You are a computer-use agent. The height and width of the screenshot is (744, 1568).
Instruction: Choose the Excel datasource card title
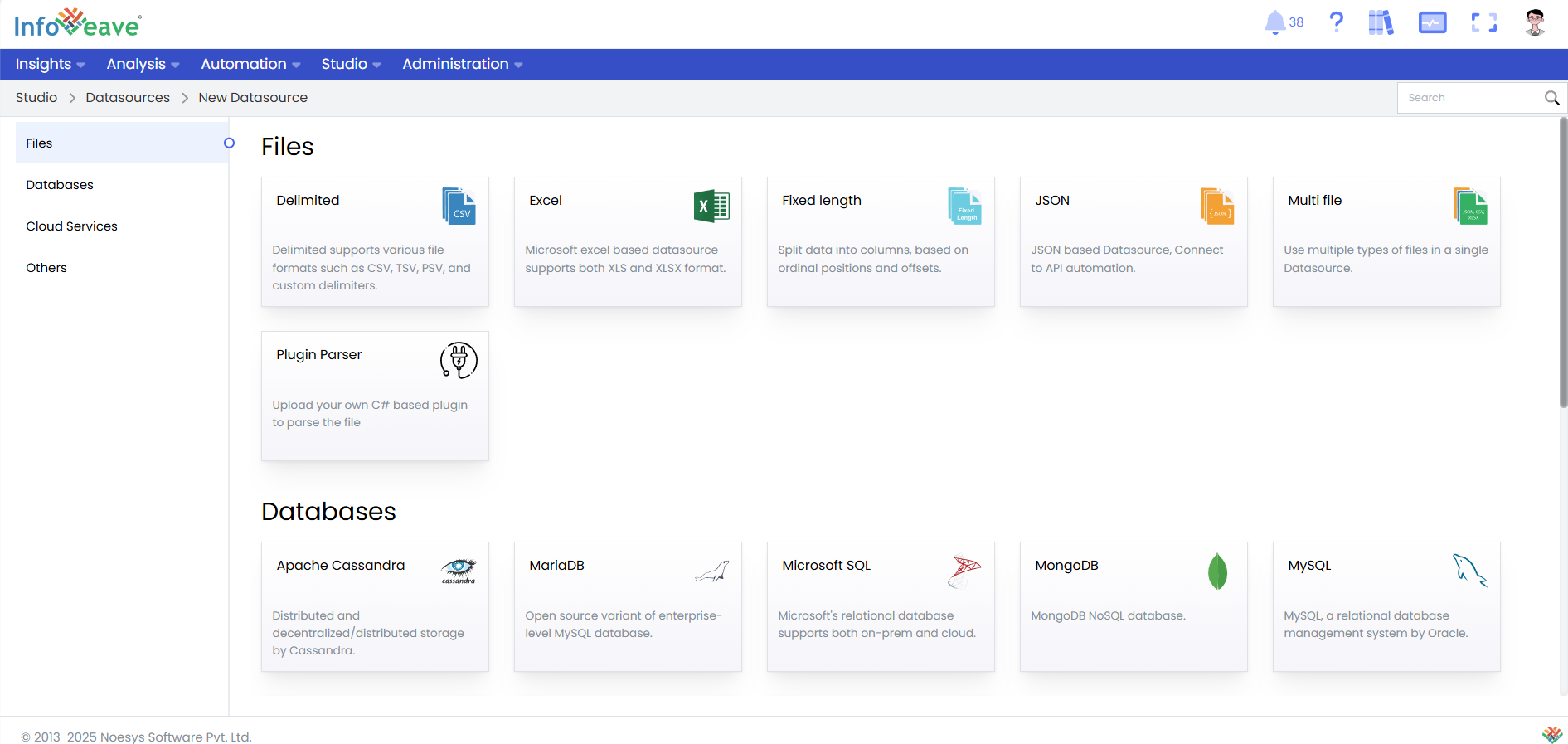(x=546, y=200)
